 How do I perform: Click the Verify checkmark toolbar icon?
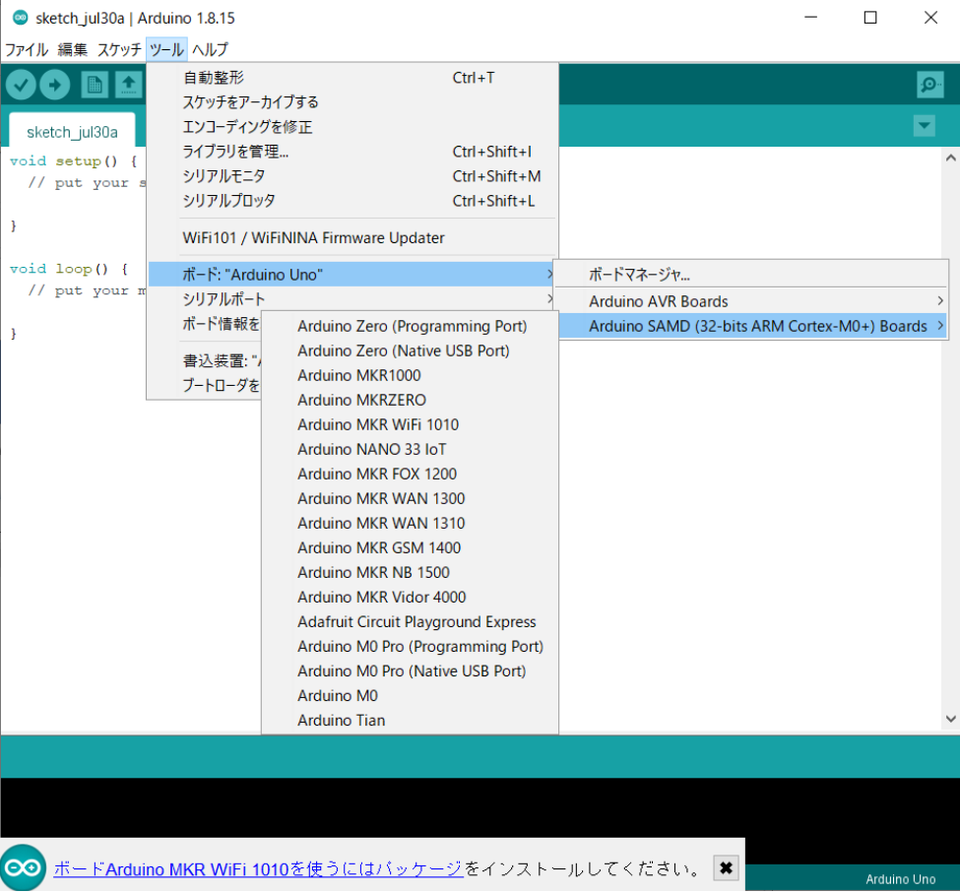(x=21, y=85)
